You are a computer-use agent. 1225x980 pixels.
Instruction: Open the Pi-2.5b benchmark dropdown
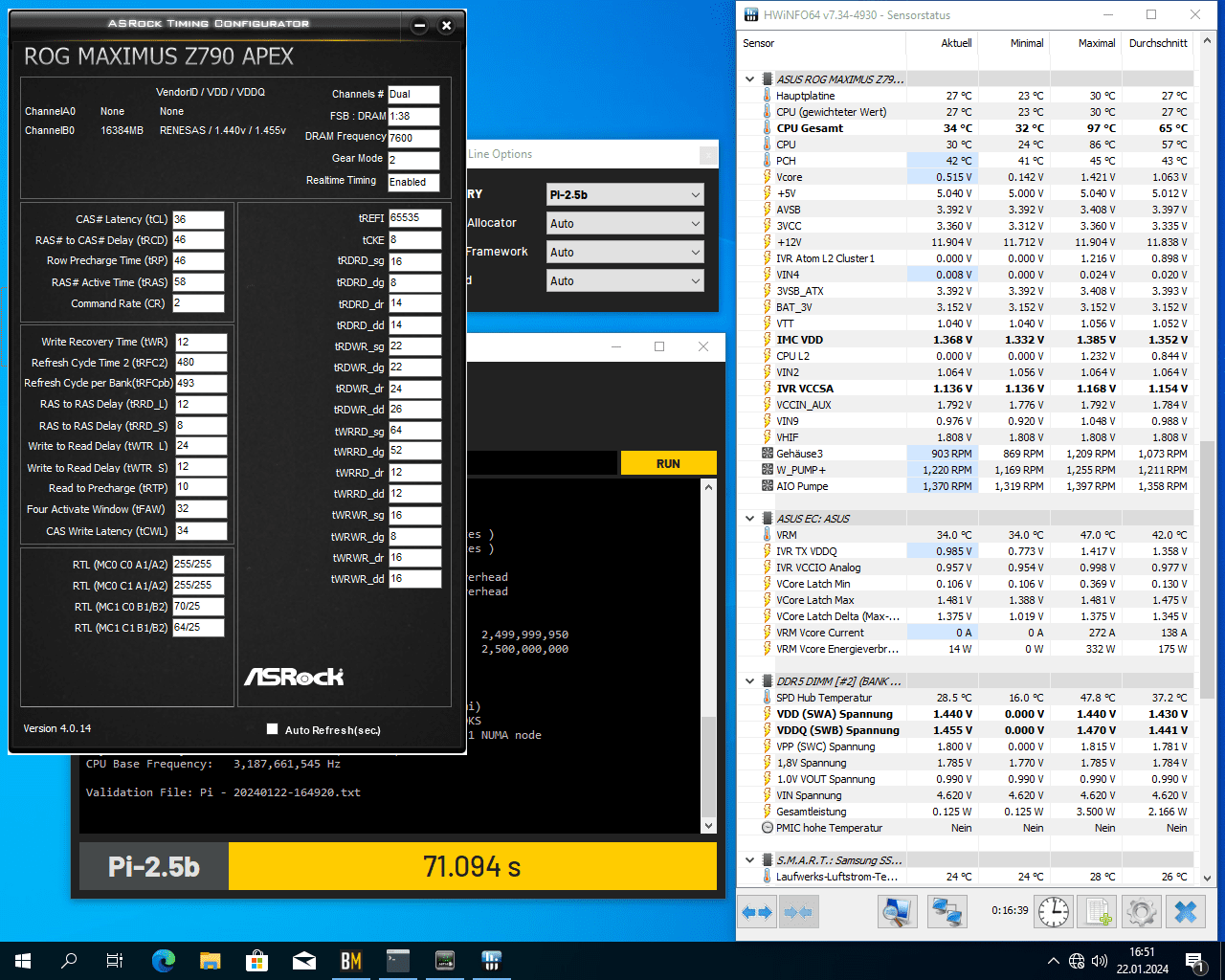click(625, 194)
